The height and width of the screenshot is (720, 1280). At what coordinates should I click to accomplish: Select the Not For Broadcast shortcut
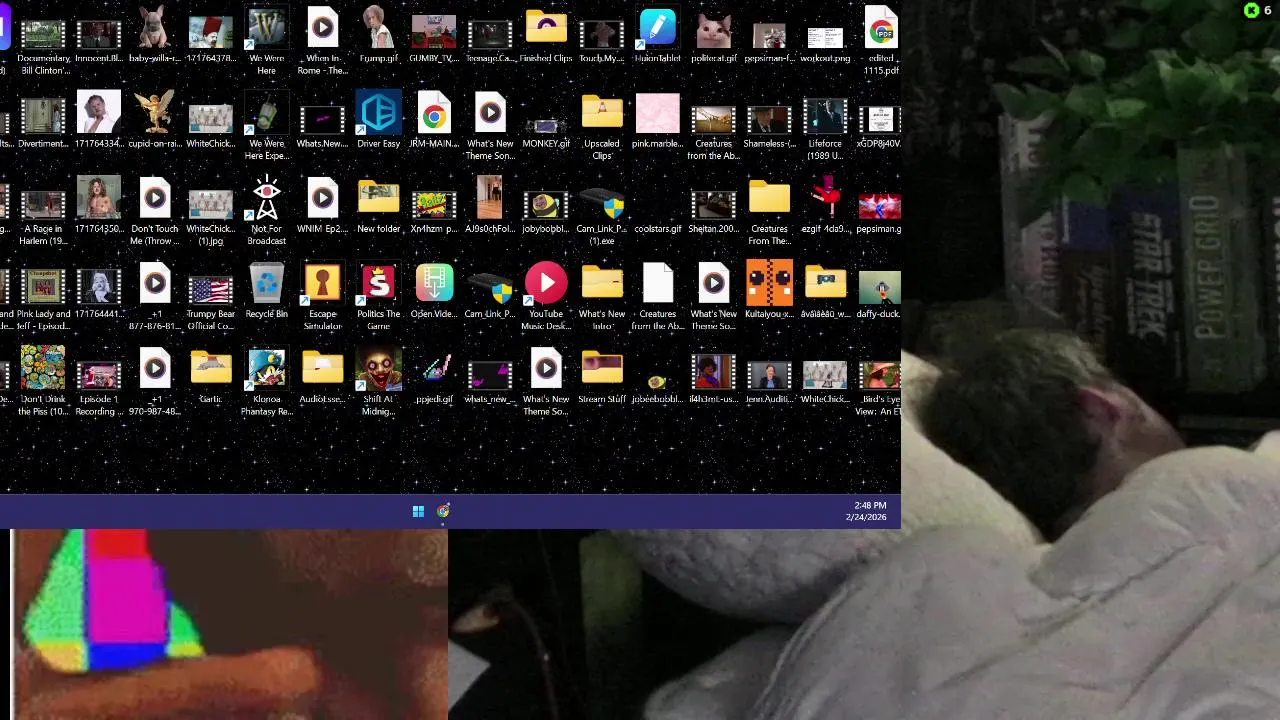[267, 213]
